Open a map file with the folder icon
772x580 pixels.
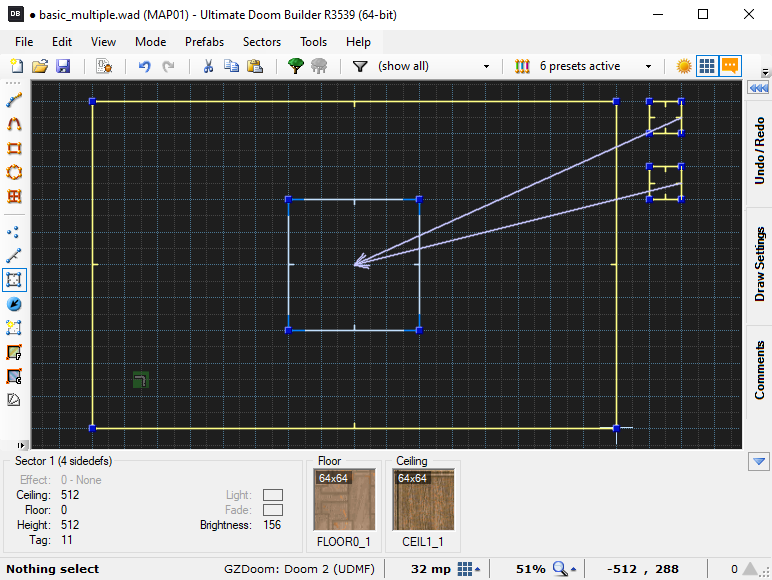click(40, 66)
